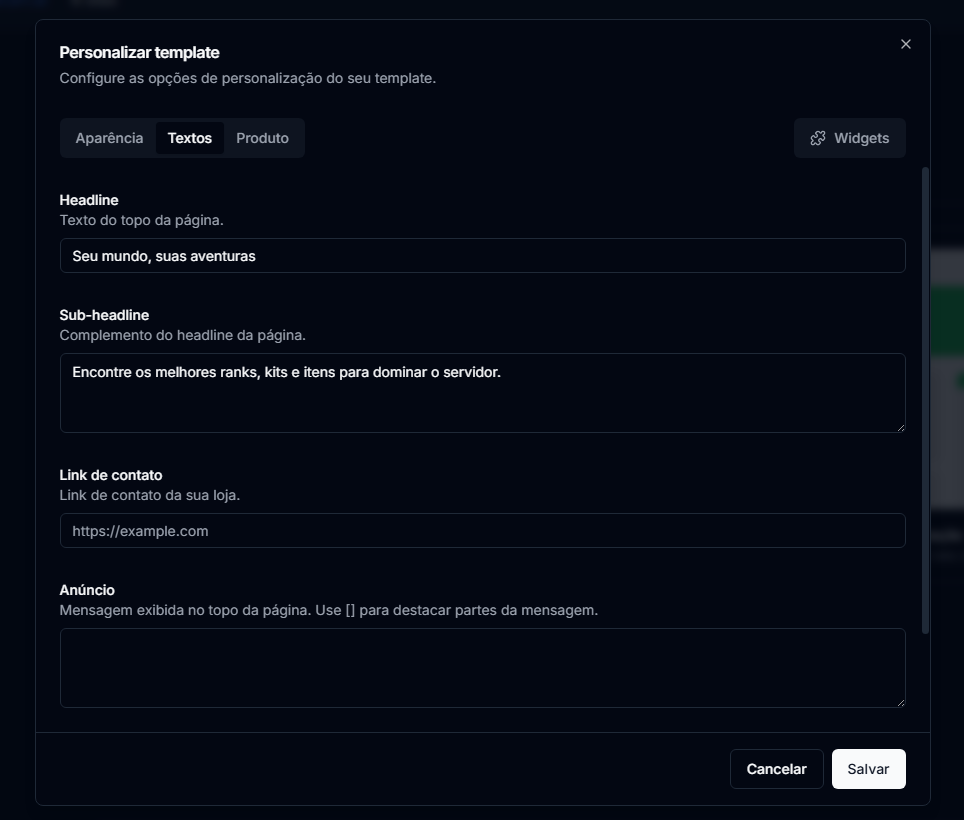Image resolution: width=964 pixels, height=820 pixels.
Task: Select the Textos tab
Action: click(x=189, y=138)
